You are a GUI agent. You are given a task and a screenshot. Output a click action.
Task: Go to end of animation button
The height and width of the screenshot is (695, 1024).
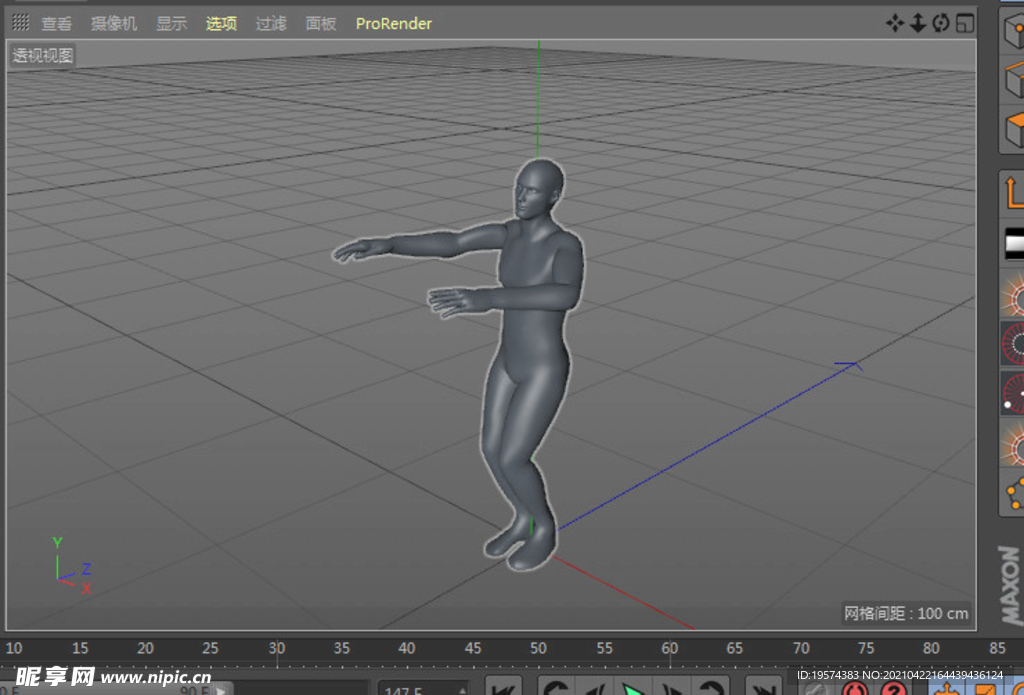(763, 687)
